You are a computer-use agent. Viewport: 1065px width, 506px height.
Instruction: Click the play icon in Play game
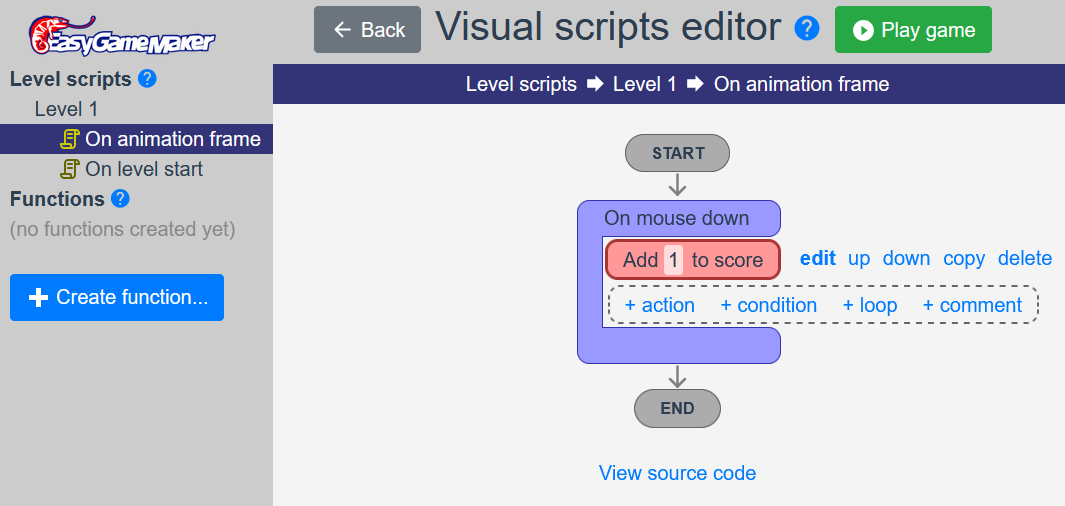pyautogui.click(x=863, y=30)
